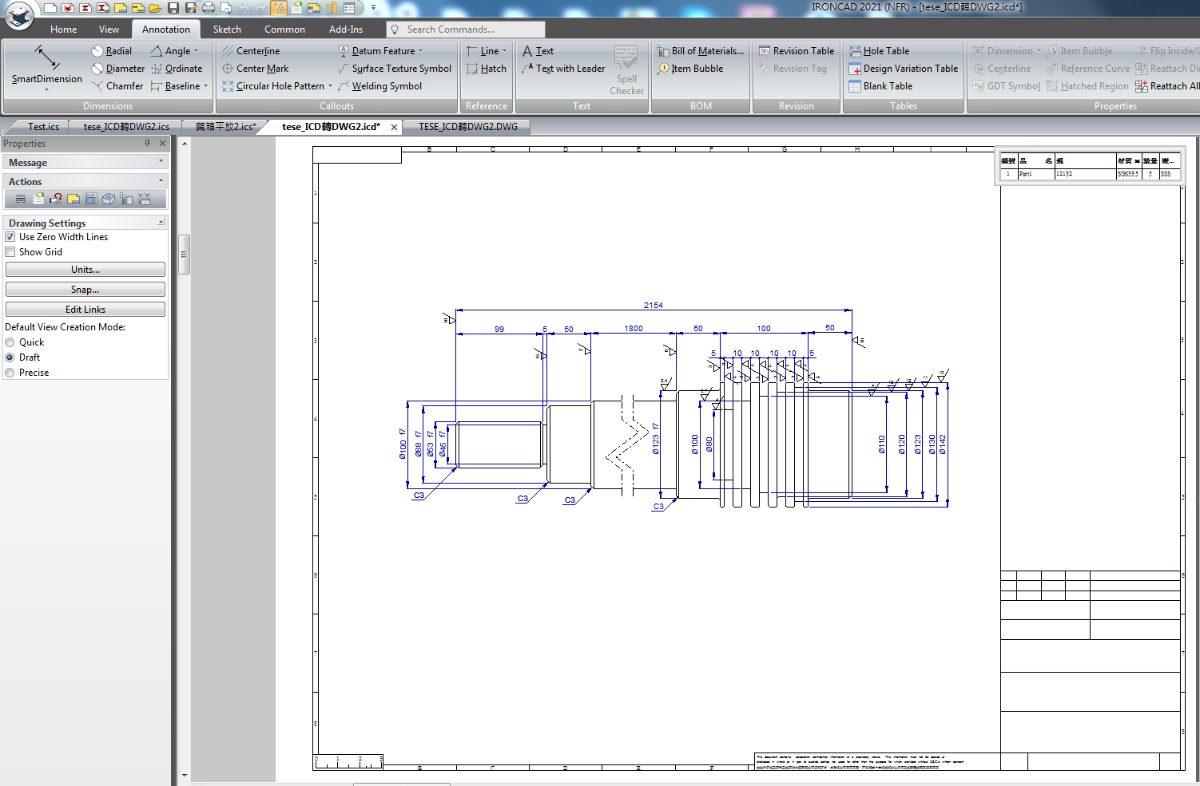
Task: Insert a Blank Table
Action: (x=880, y=86)
